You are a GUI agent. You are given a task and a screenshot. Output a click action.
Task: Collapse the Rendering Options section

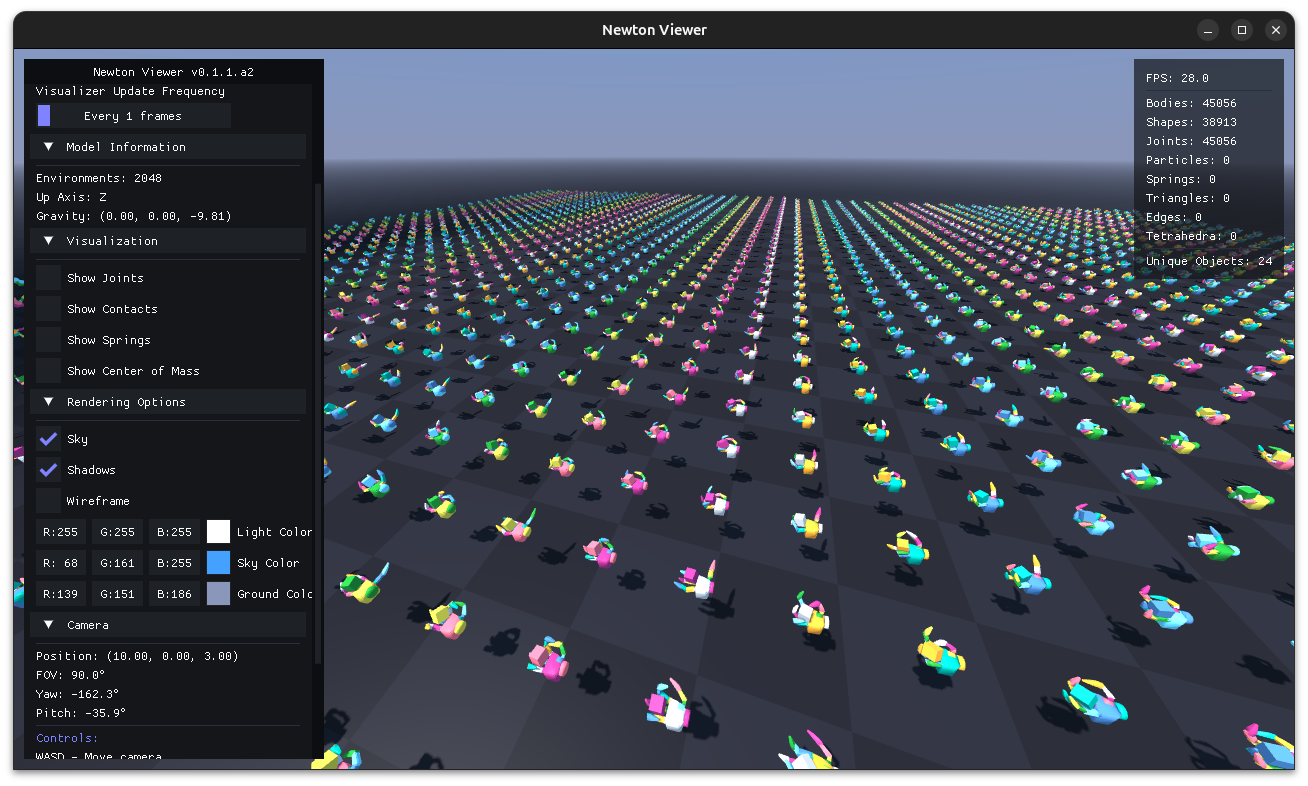coord(48,402)
